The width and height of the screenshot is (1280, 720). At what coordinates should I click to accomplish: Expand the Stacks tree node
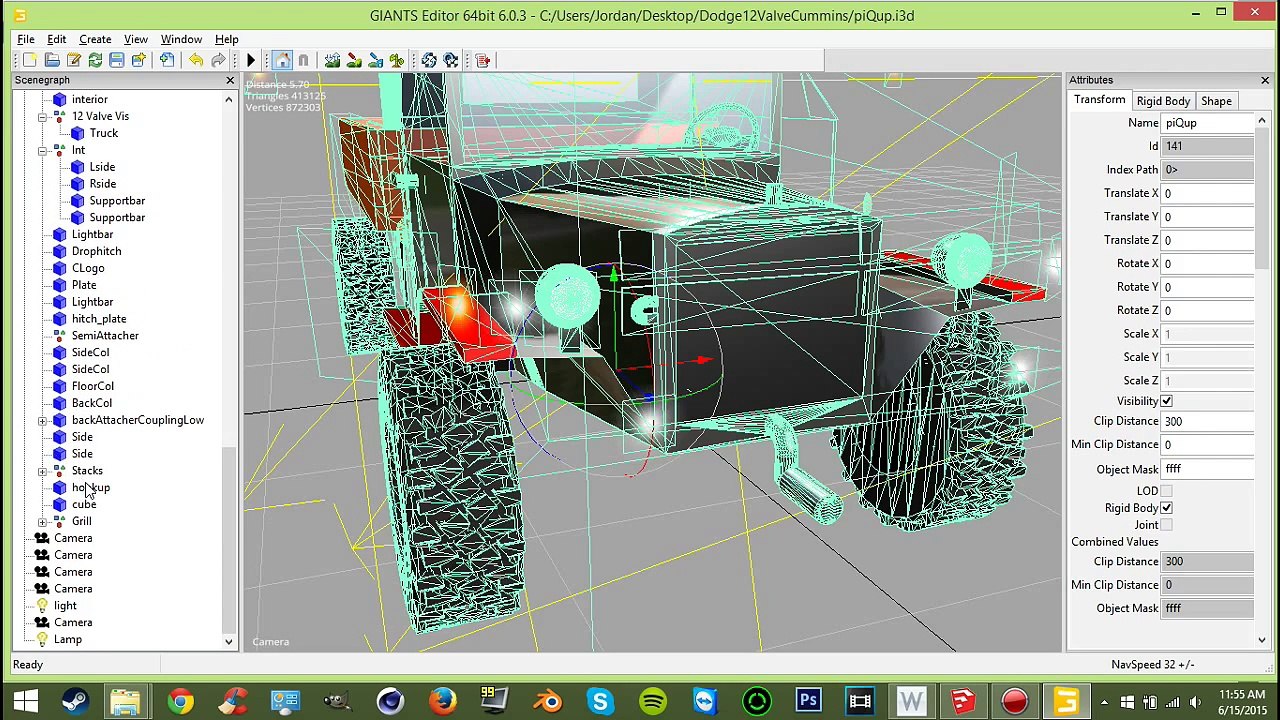tap(42, 471)
